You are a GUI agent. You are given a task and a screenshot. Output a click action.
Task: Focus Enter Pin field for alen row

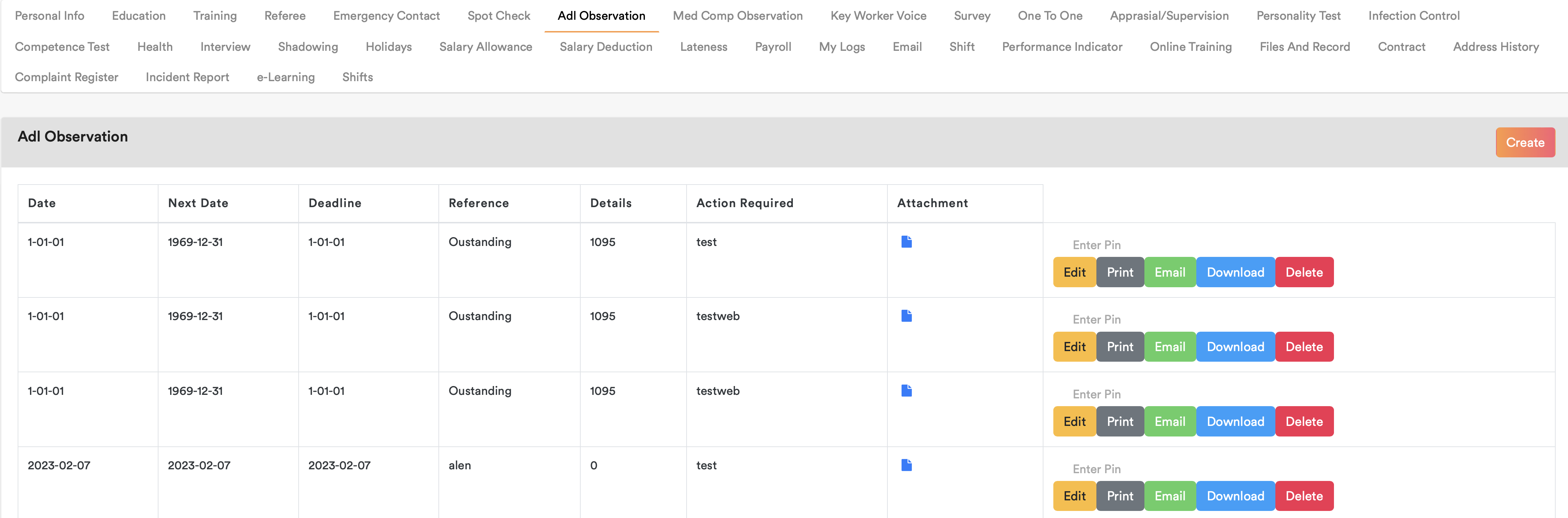(1096, 469)
